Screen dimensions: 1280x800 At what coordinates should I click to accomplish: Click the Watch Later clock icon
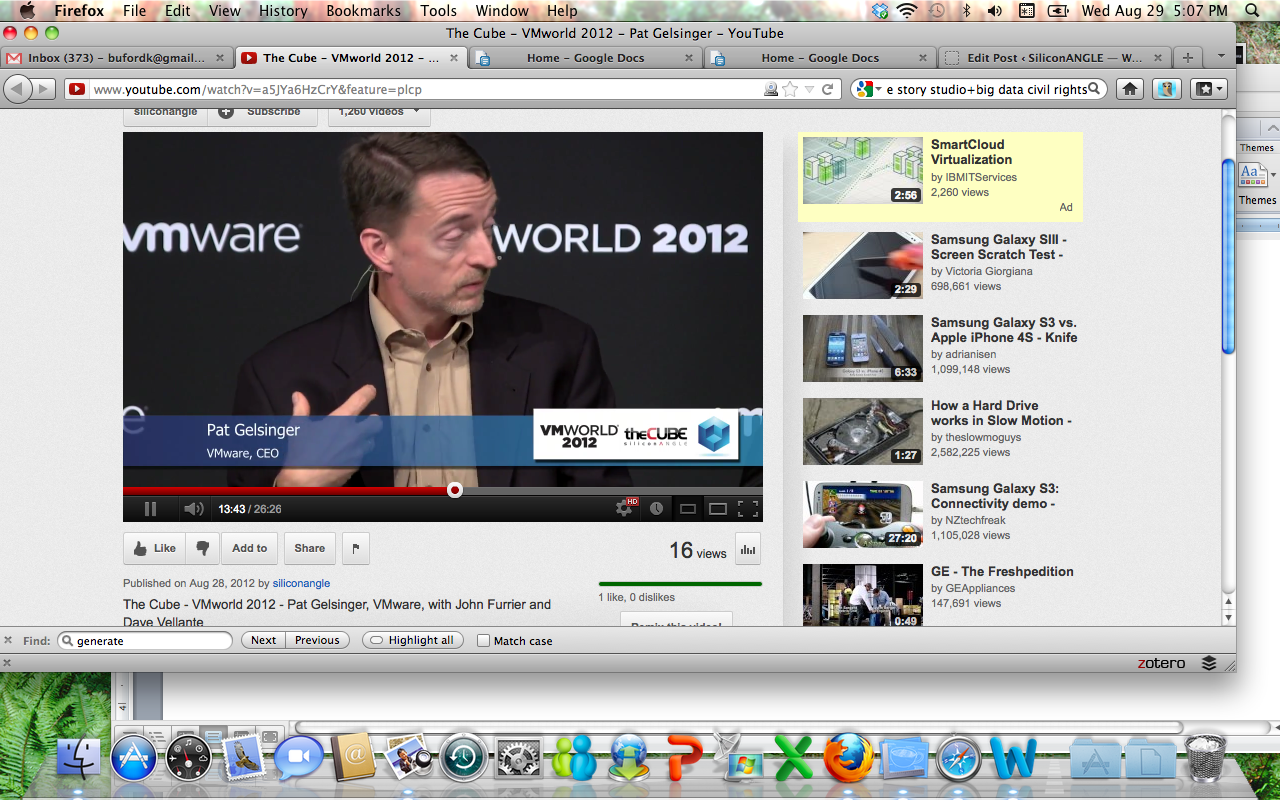[656, 508]
